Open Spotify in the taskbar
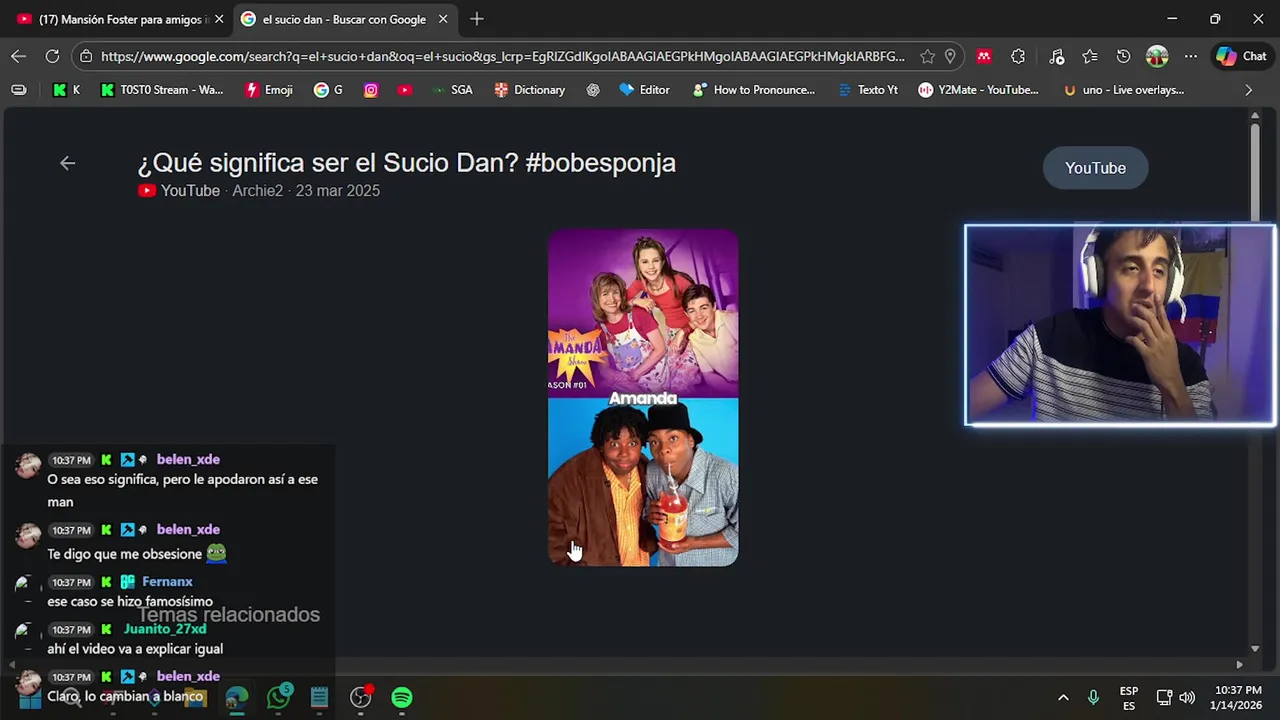The height and width of the screenshot is (720, 1280). (x=402, y=697)
